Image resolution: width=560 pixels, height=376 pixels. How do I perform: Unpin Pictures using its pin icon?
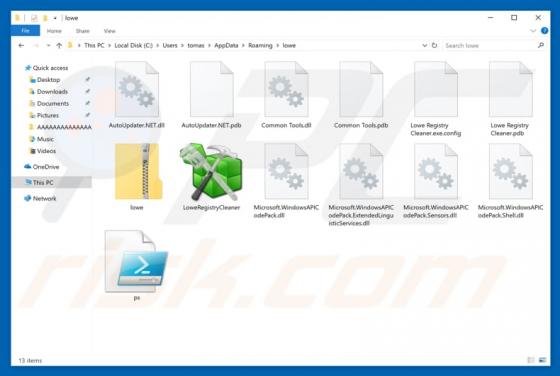pos(88,115)
